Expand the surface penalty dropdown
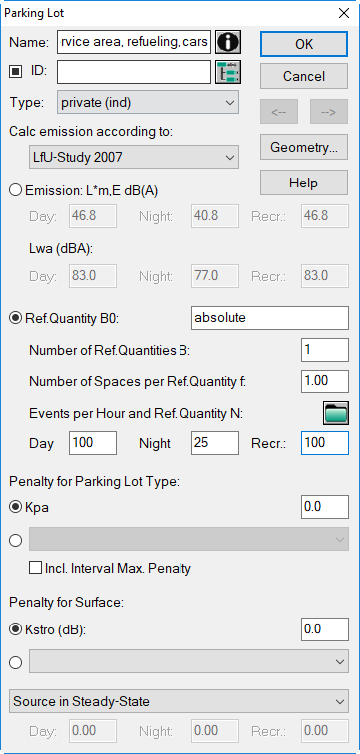The width and height of the screenshot is (360, 754). click(189, 662)
